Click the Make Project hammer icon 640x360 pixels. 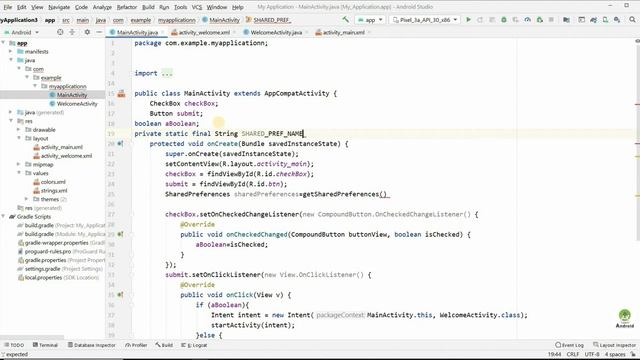[x=346, y=20]
